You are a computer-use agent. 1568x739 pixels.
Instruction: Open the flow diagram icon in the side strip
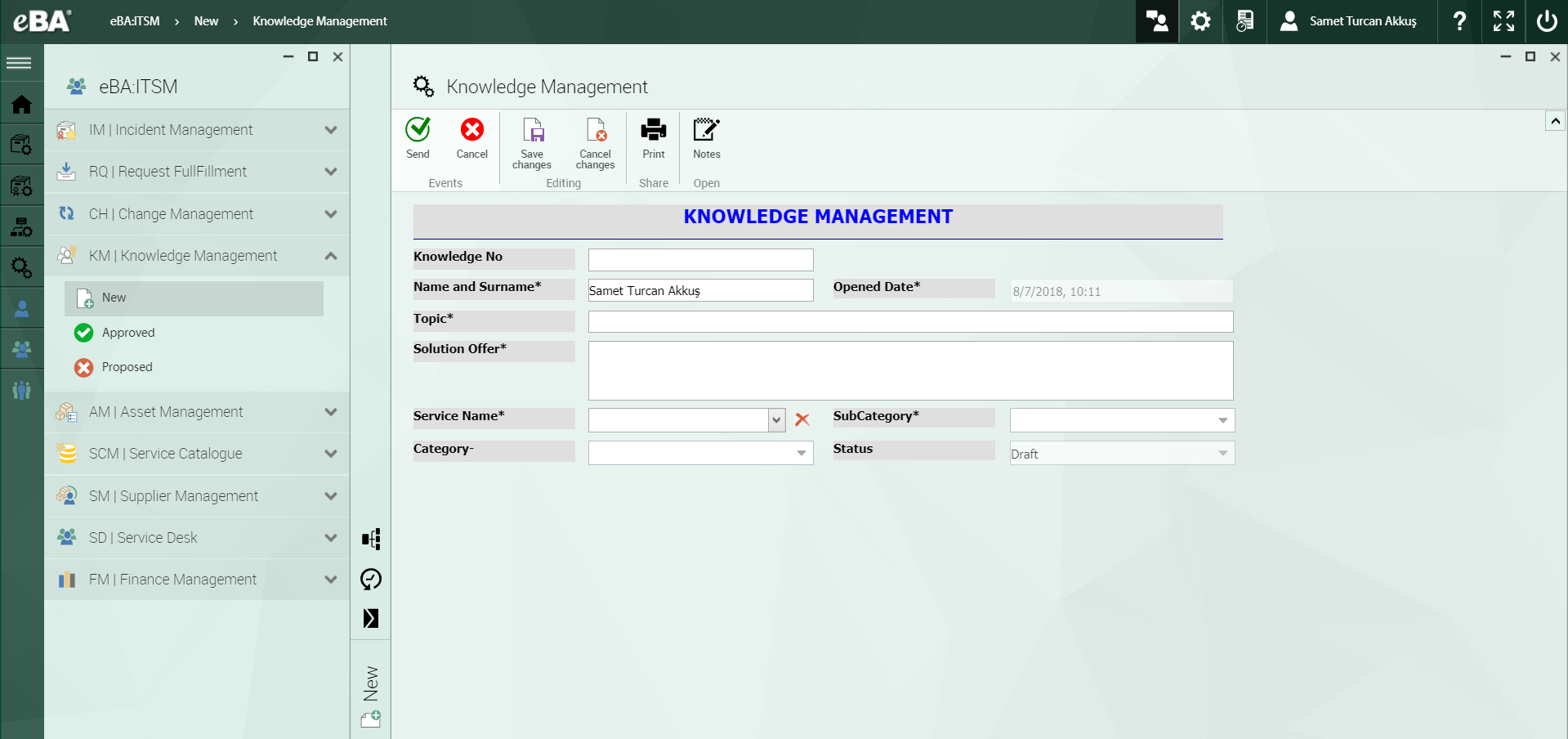pyautogui.click(x=371, y=539)
